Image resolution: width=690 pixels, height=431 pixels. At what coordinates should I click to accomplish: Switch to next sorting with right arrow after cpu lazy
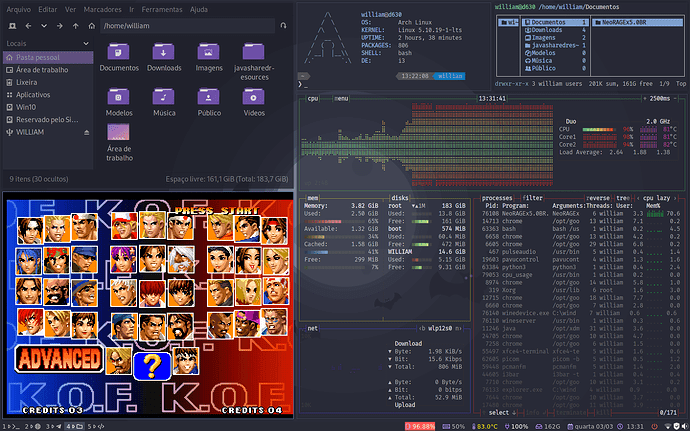(x=675, y=198)
